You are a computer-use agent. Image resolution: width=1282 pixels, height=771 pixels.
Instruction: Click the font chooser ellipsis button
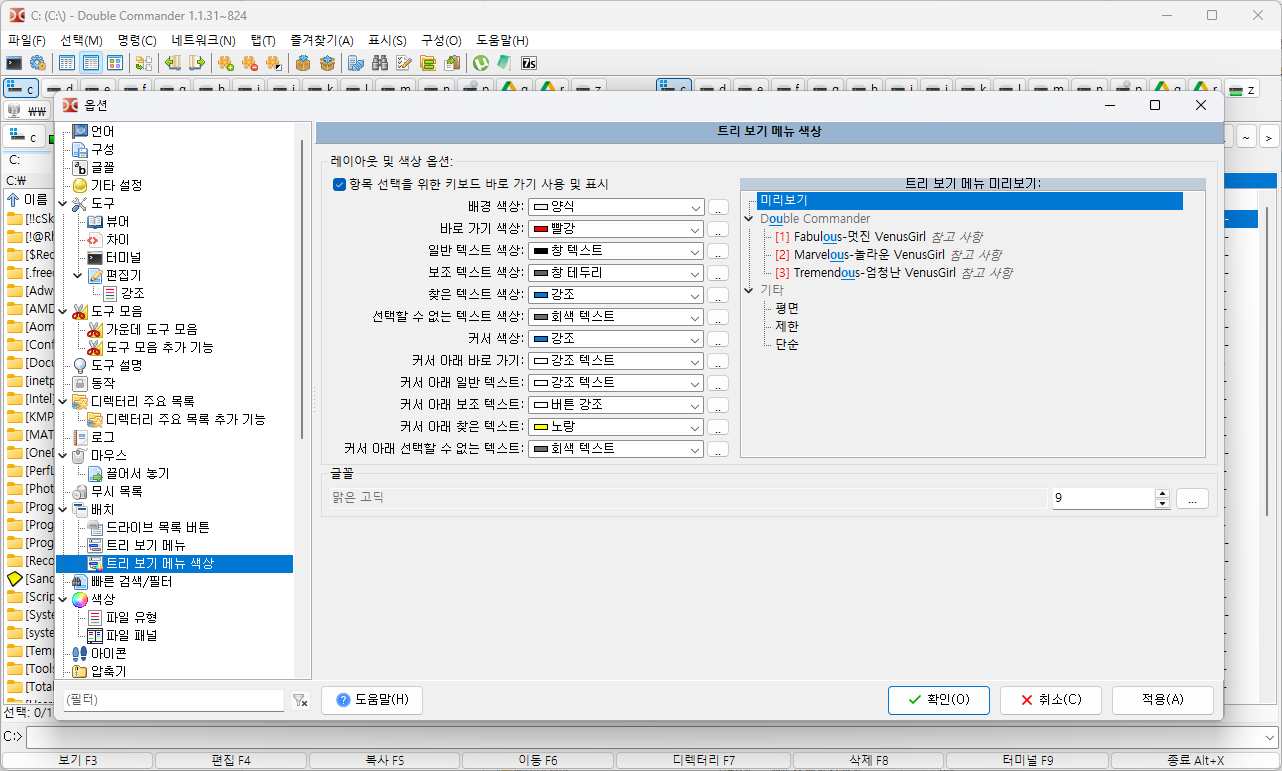1192,498
